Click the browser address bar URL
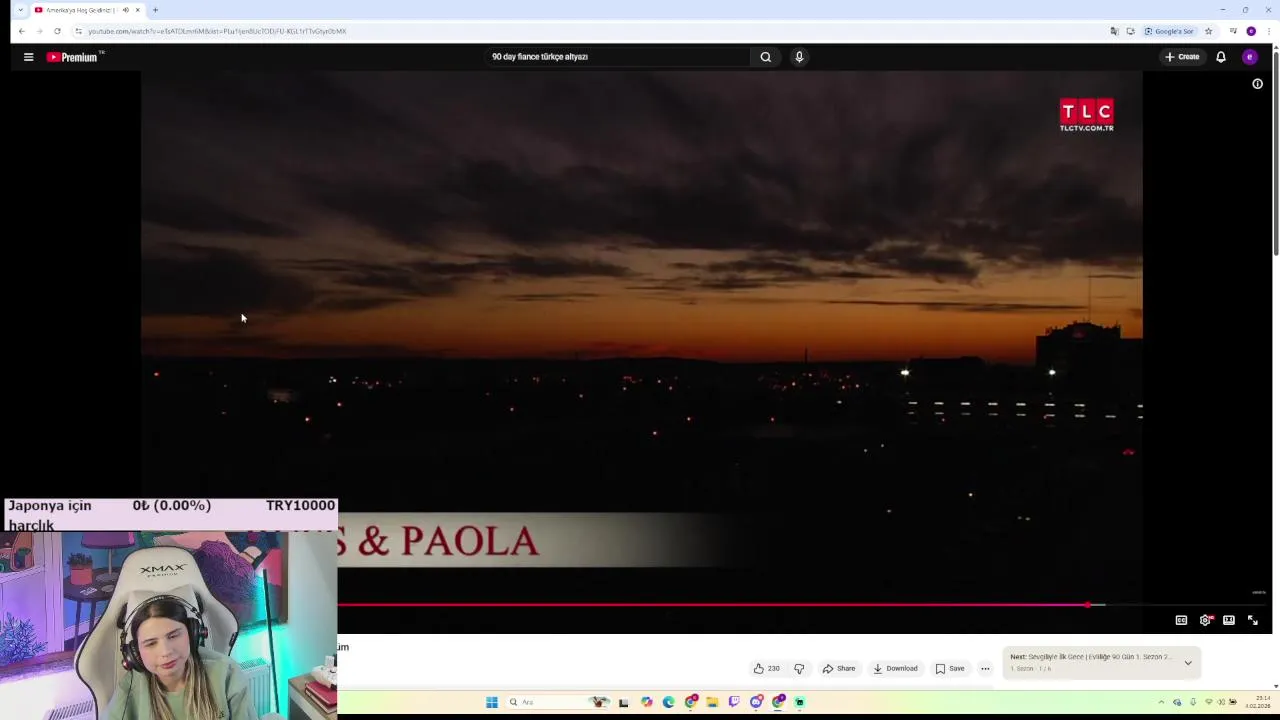1280x720 pixels. click(x=217, y=31)
